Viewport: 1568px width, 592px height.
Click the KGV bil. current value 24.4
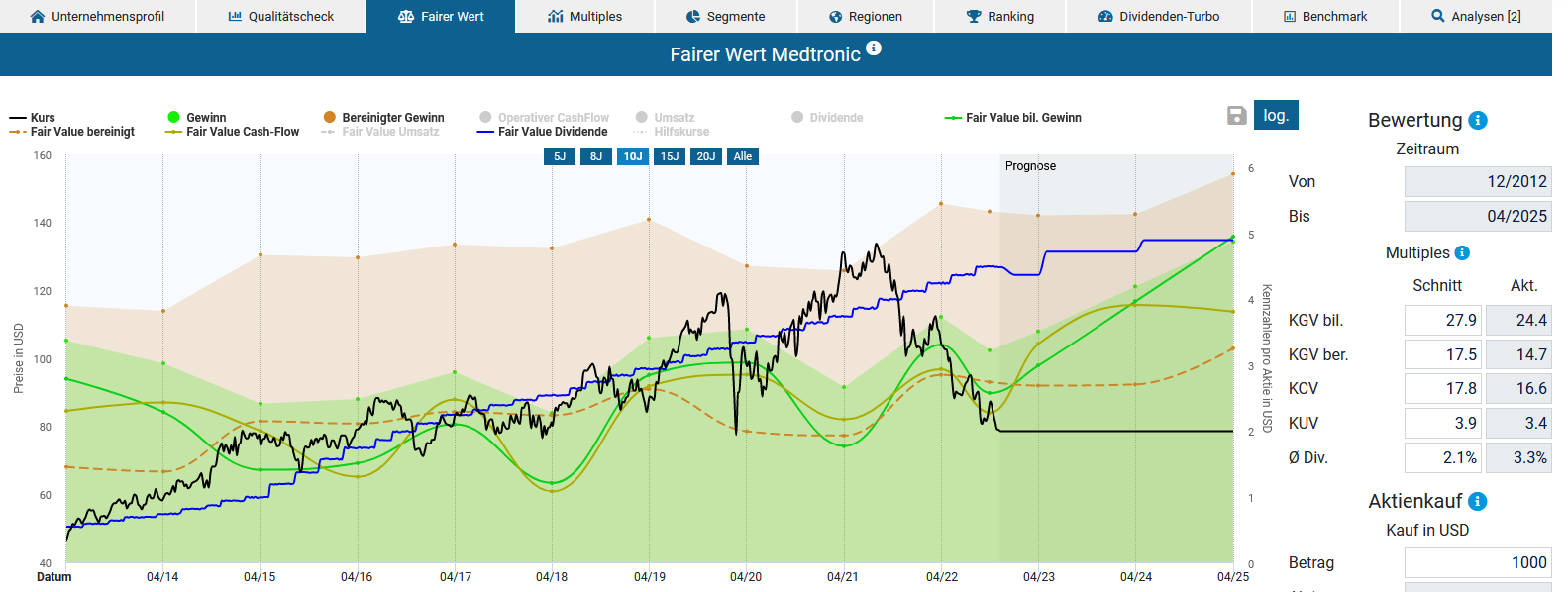tap(1518, 320)
